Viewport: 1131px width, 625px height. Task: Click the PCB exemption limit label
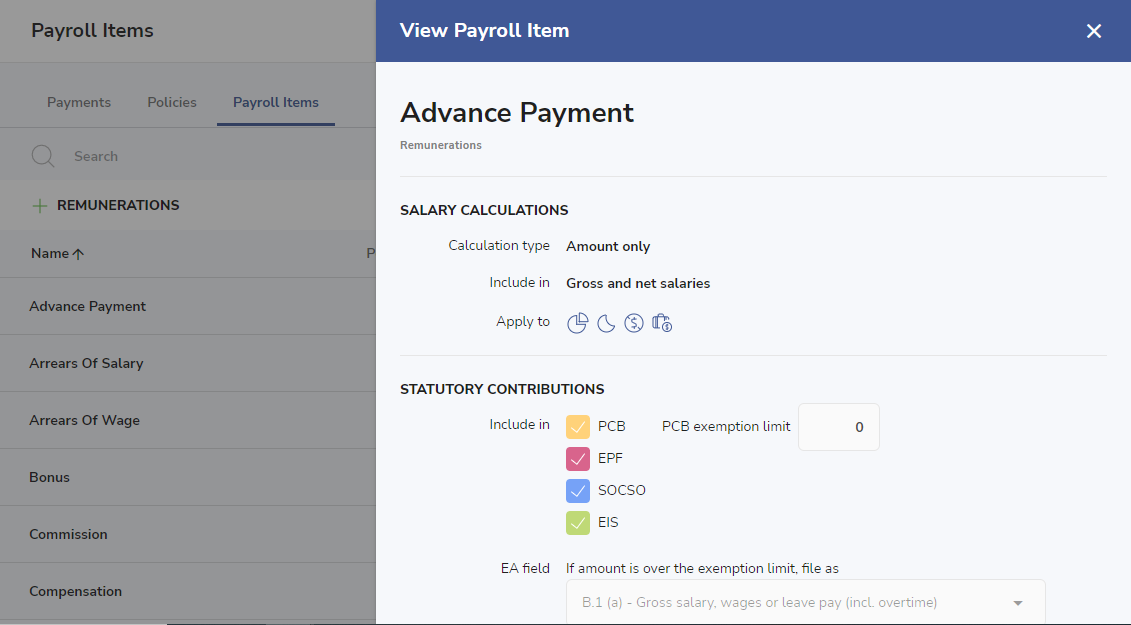pos(726,427)
